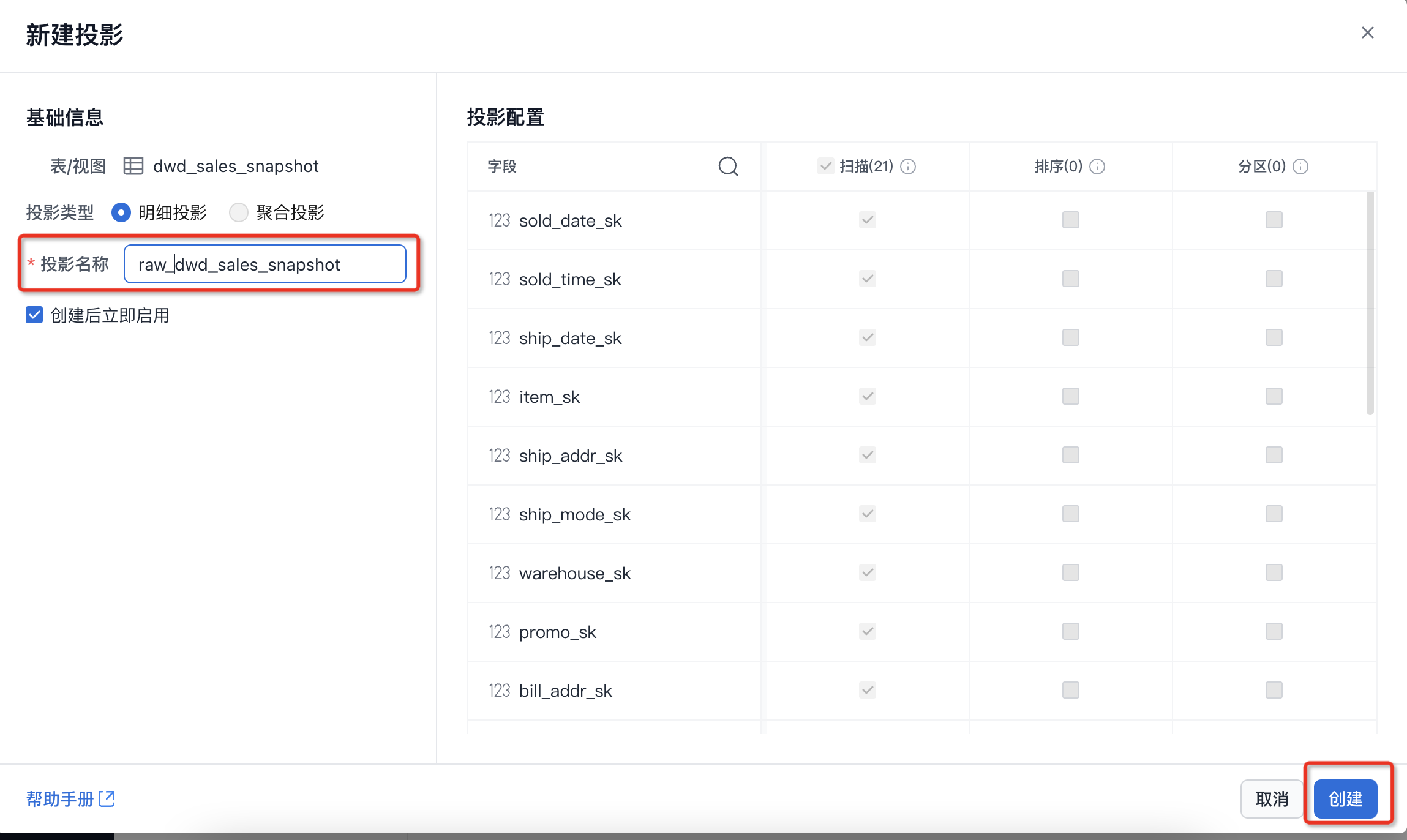Image resolution: width=1407 pixels, height=840 pixels.
Task: Enable partition checkbox for item_sk
Action: (x=1274, y=397)
